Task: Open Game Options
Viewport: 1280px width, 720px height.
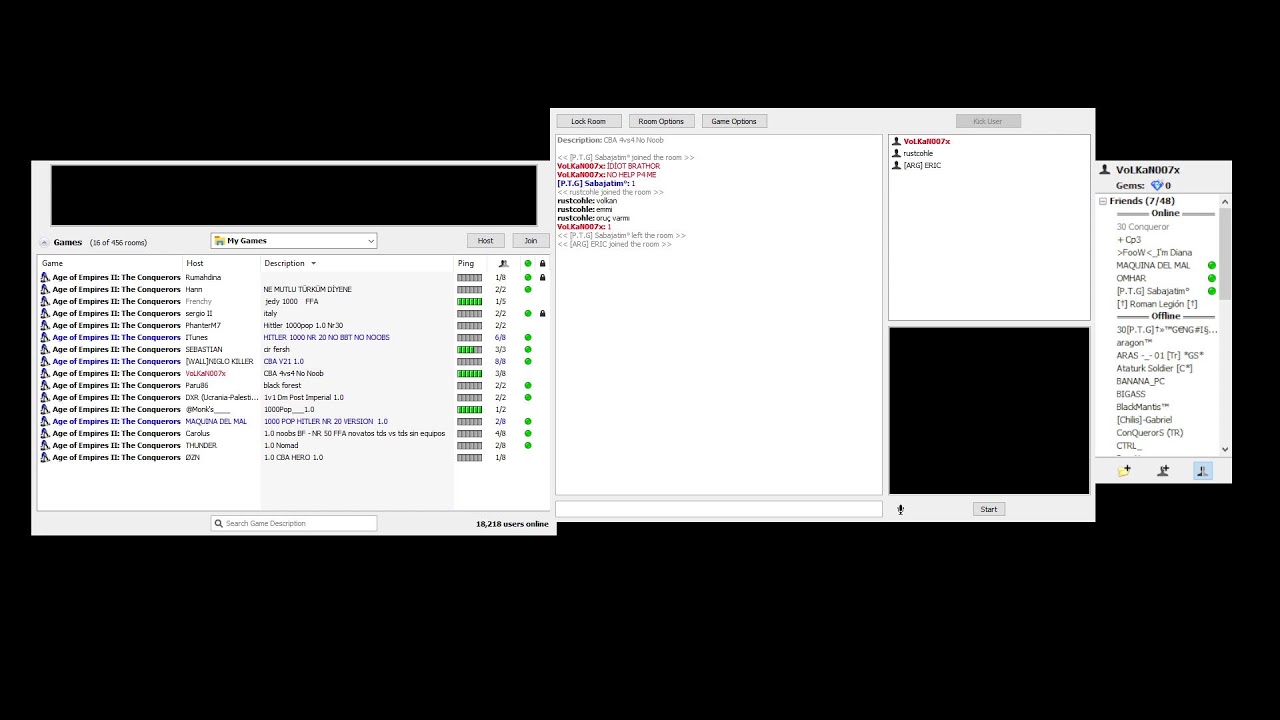Action: click(x=734, y=121)
